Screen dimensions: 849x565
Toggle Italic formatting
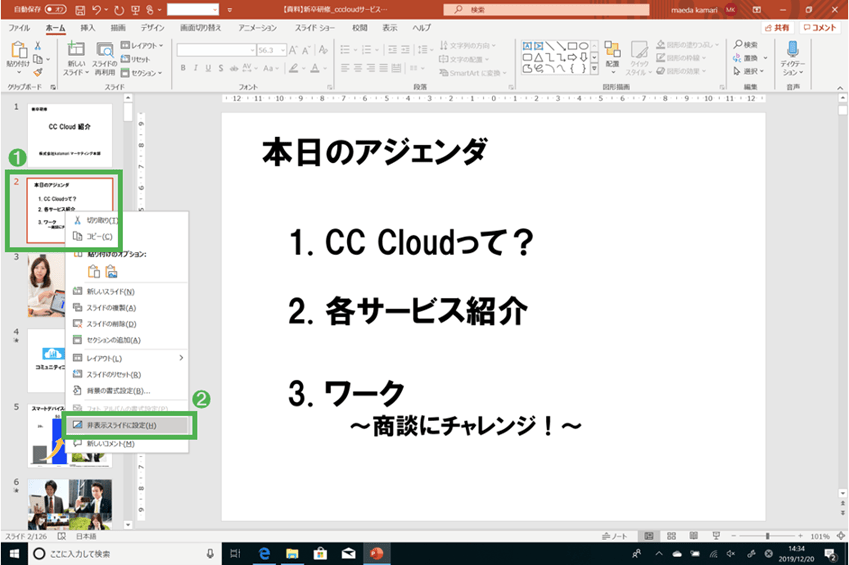coord(195,68)
